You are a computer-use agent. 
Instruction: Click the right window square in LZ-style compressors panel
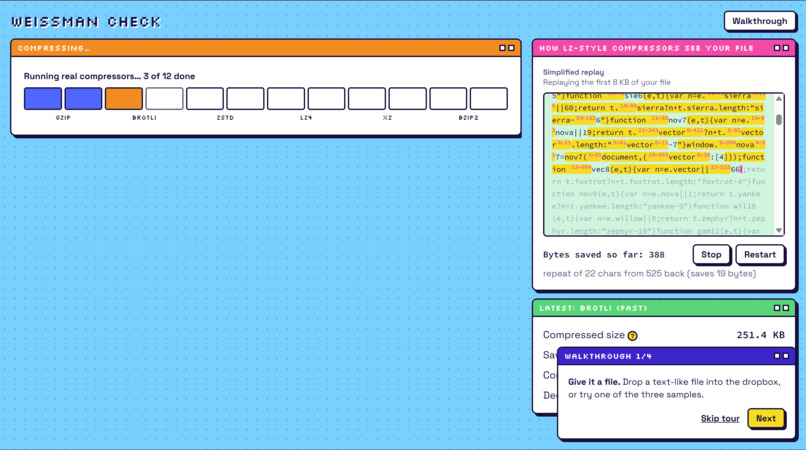785,48
